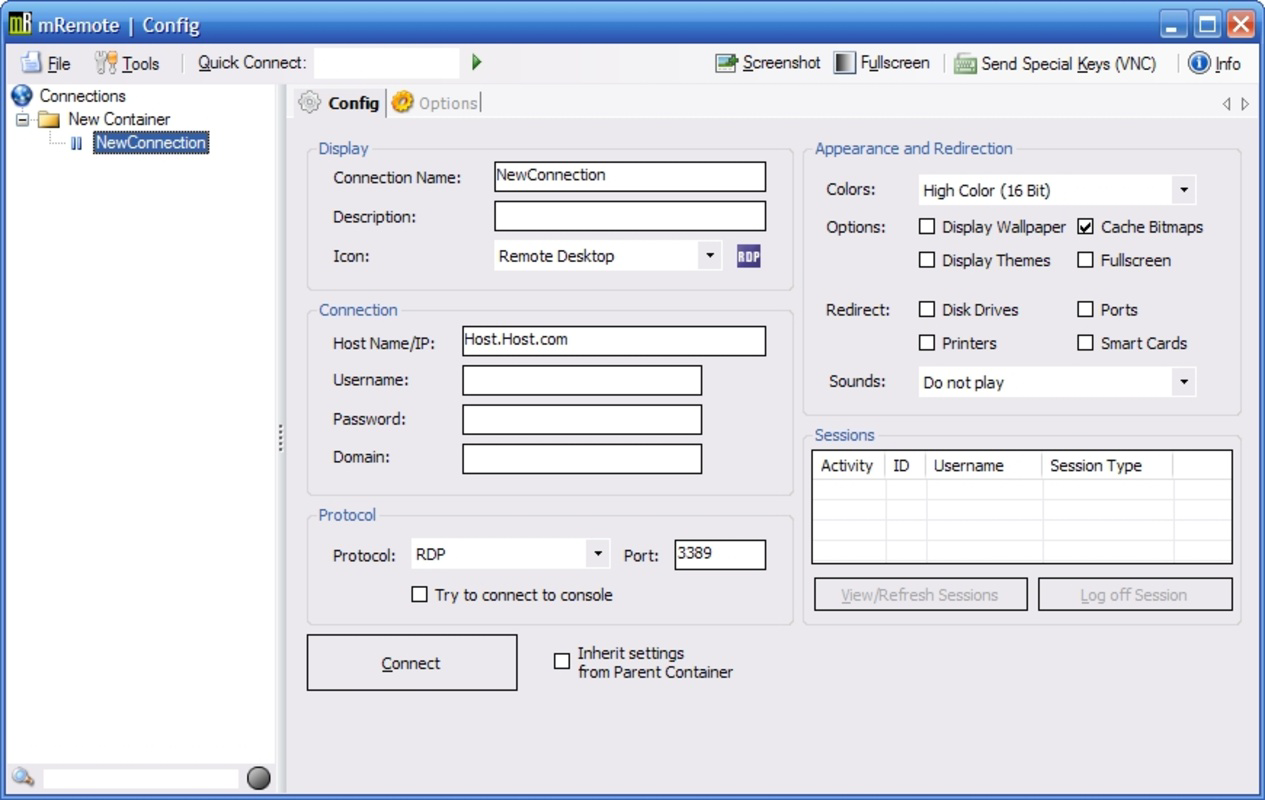
Task: Enable Disk Drives redirection
Action: coord(927,310)
